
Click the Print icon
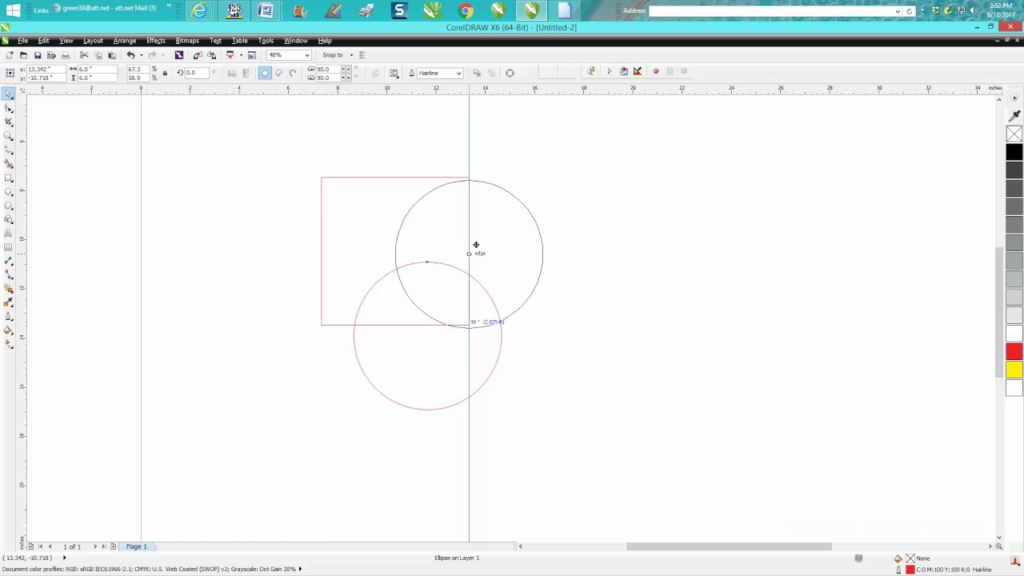tap(65, 56)
